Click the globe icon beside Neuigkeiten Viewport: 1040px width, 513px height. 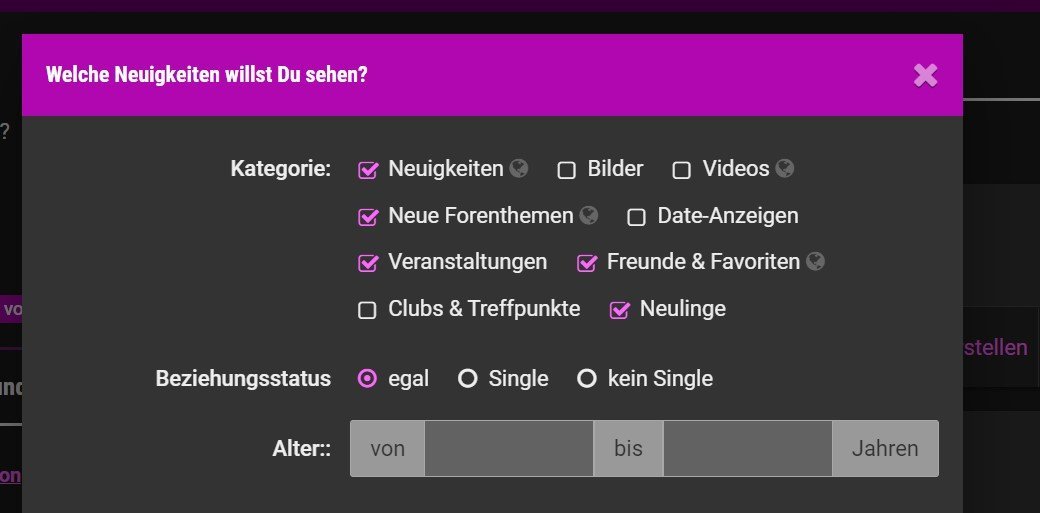pos(518,169)
